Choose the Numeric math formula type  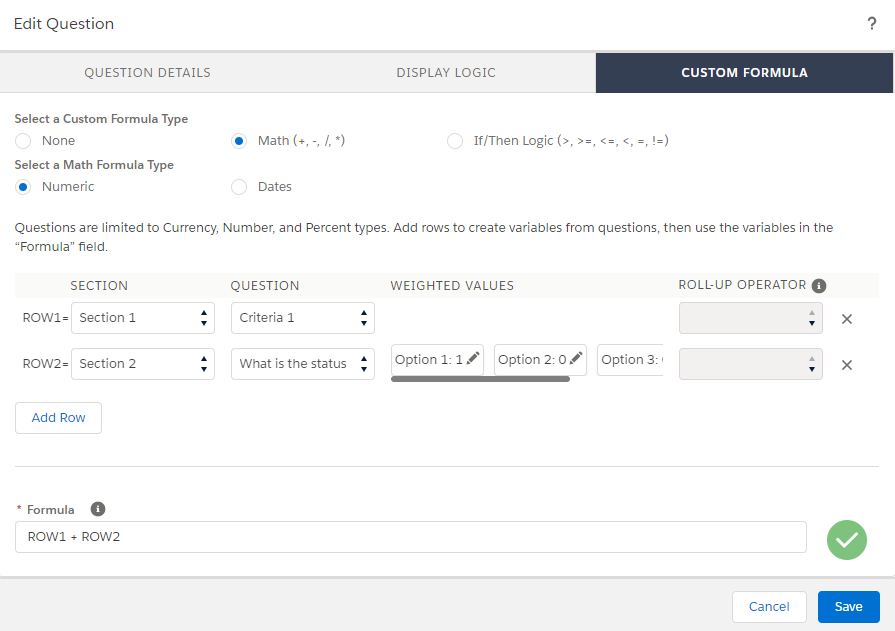pyautogui.click(x=23, y=187)
